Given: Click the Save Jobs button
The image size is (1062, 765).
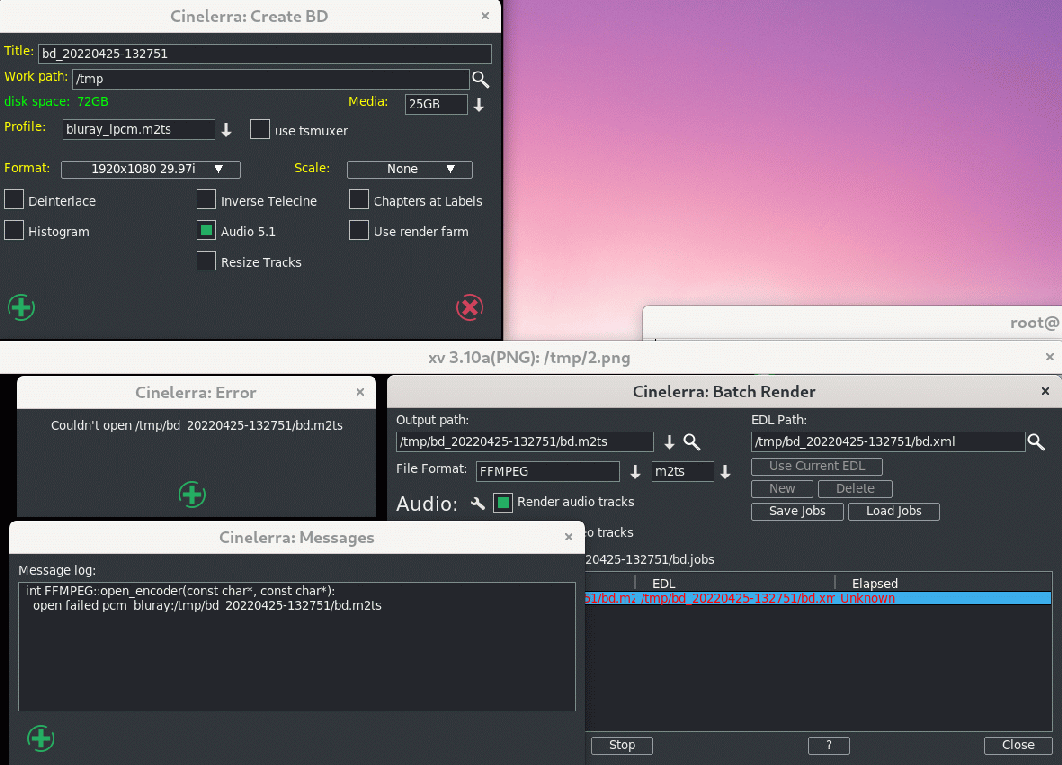Looking at the screenshot, I should 798,511.
